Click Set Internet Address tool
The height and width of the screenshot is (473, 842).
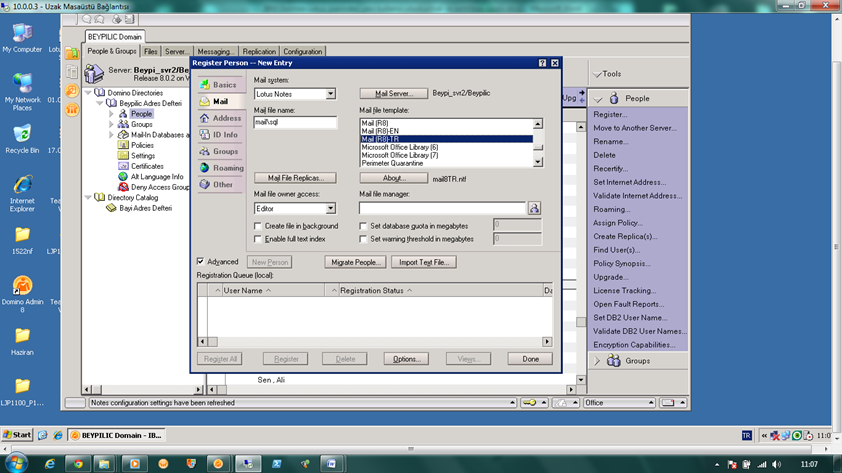point(629,182)
